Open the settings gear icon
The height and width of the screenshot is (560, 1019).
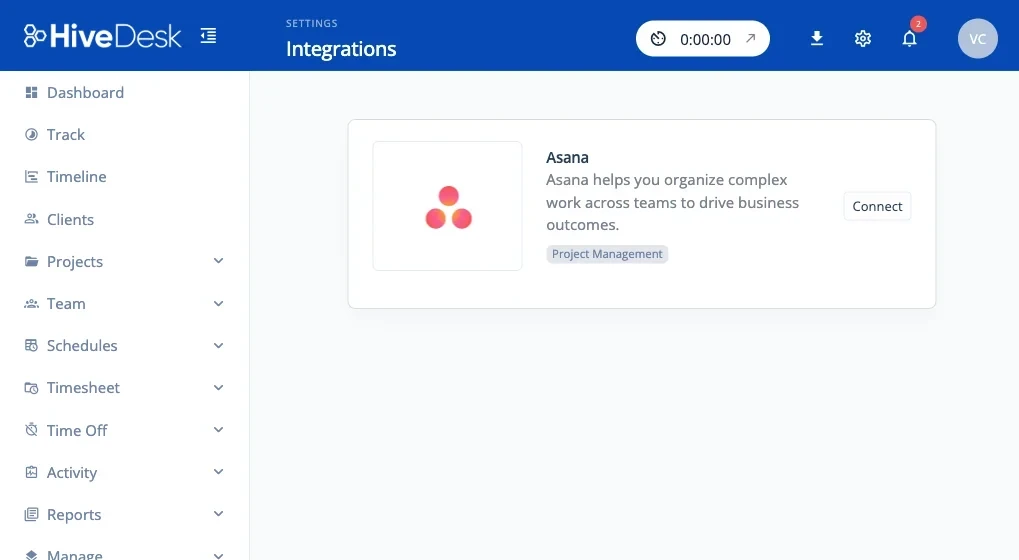coord(863,39)
